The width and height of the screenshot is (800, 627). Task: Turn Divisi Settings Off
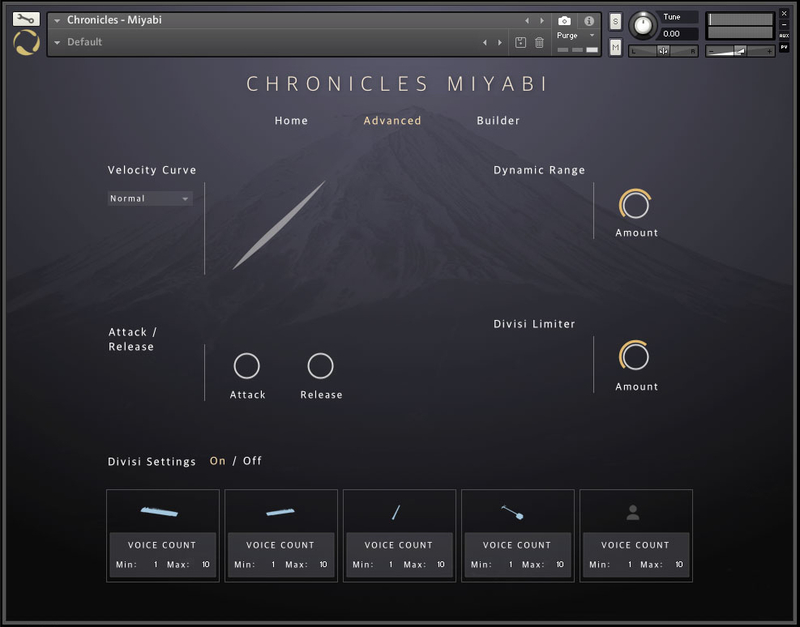pos(252,461)
